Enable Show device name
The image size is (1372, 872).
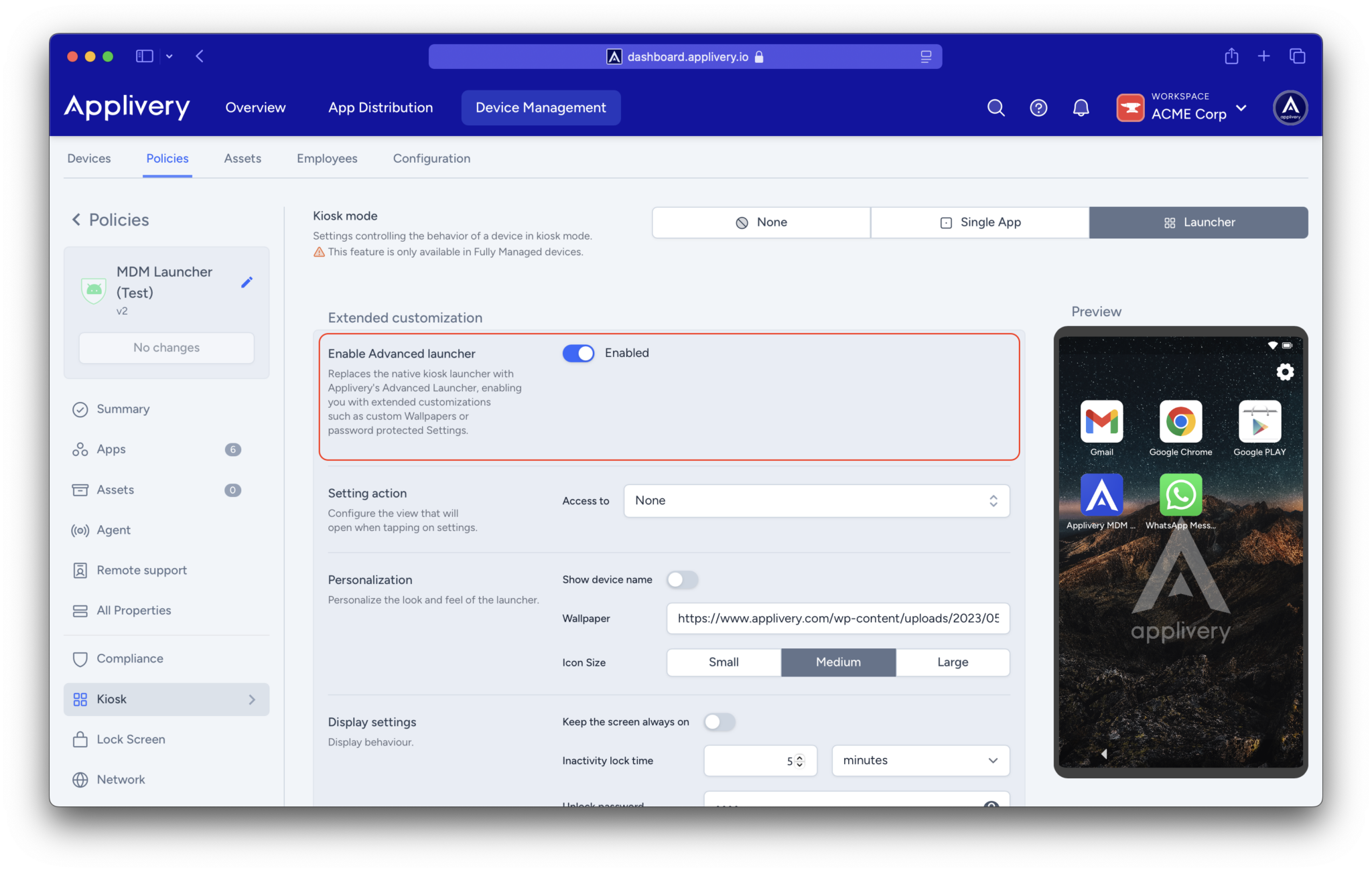coord(682,579)
